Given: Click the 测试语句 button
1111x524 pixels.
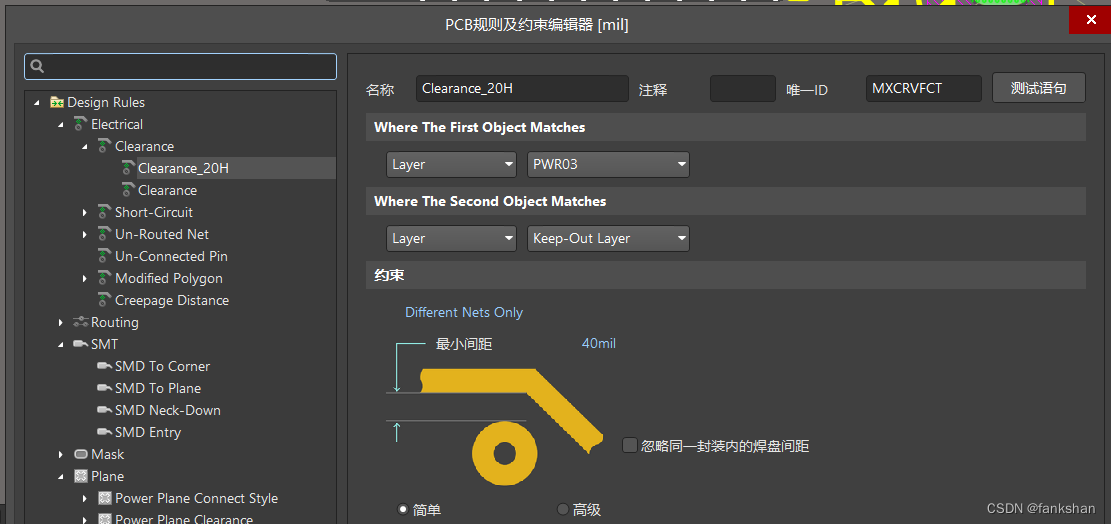Looking at the screenshot, I should click(x=1039, y=89).
